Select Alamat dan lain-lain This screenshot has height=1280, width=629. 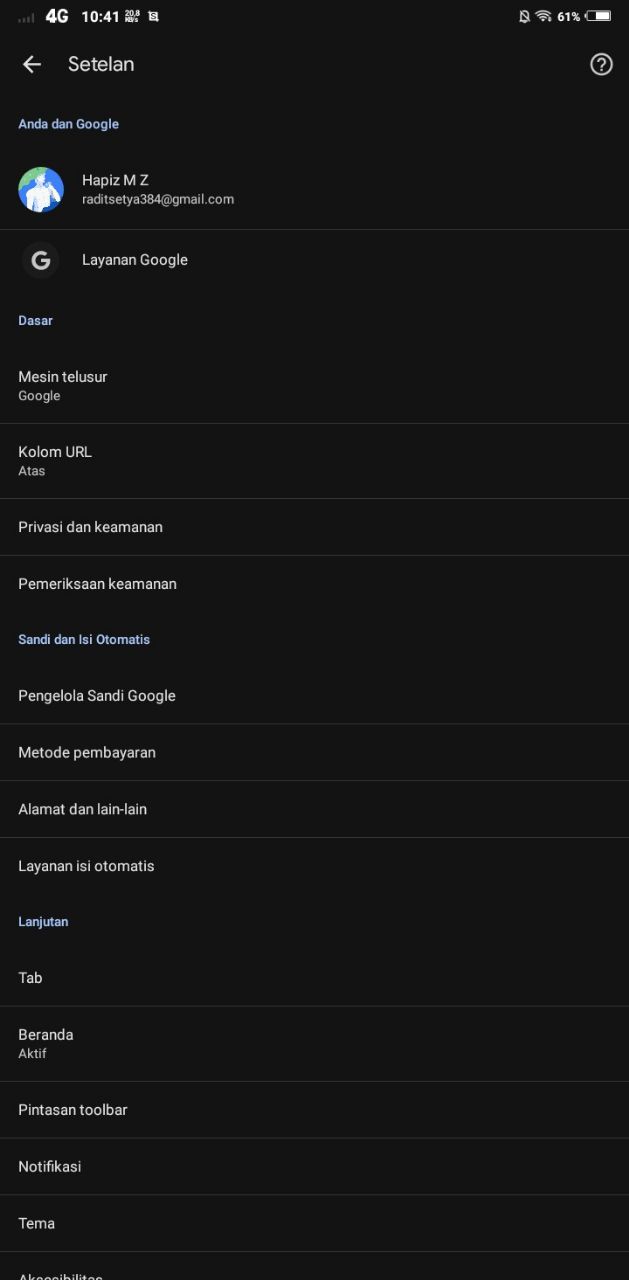[314, 810]
